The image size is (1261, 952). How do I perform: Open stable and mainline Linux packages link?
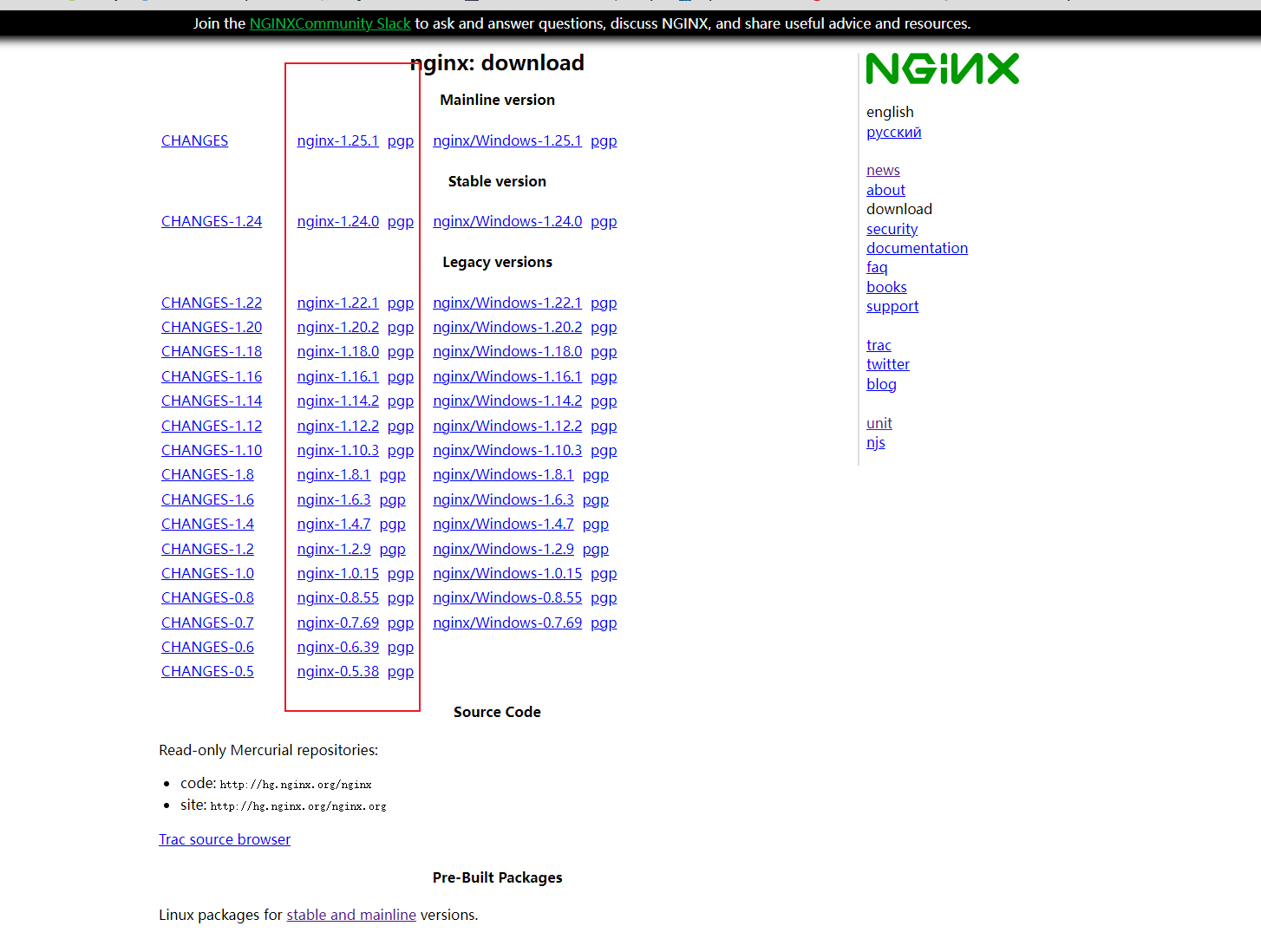coord(351,915)
